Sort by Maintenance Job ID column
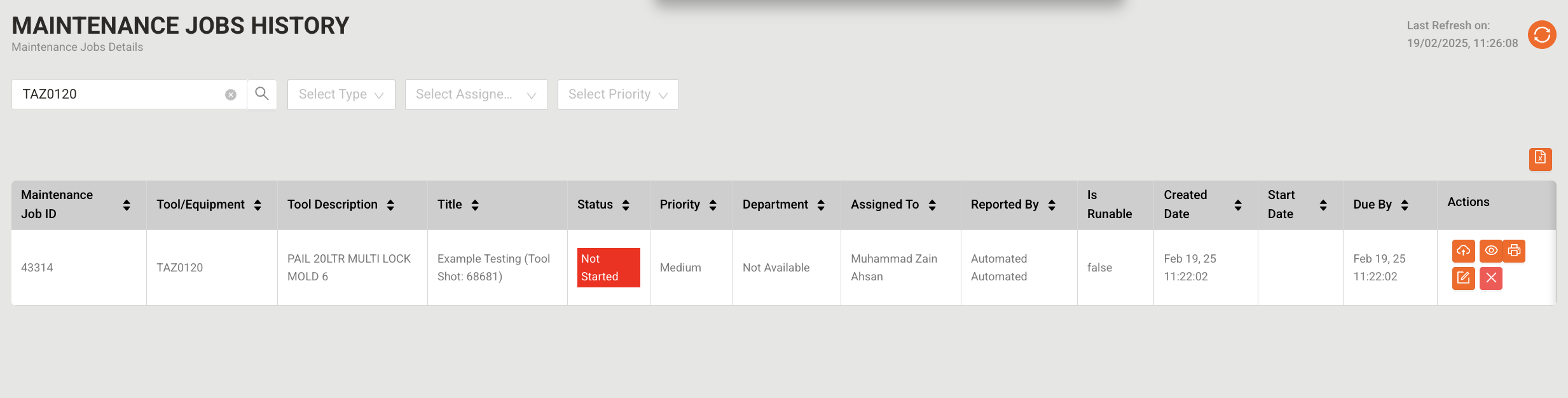The image size is (1568, 398). tap(127, 205)
